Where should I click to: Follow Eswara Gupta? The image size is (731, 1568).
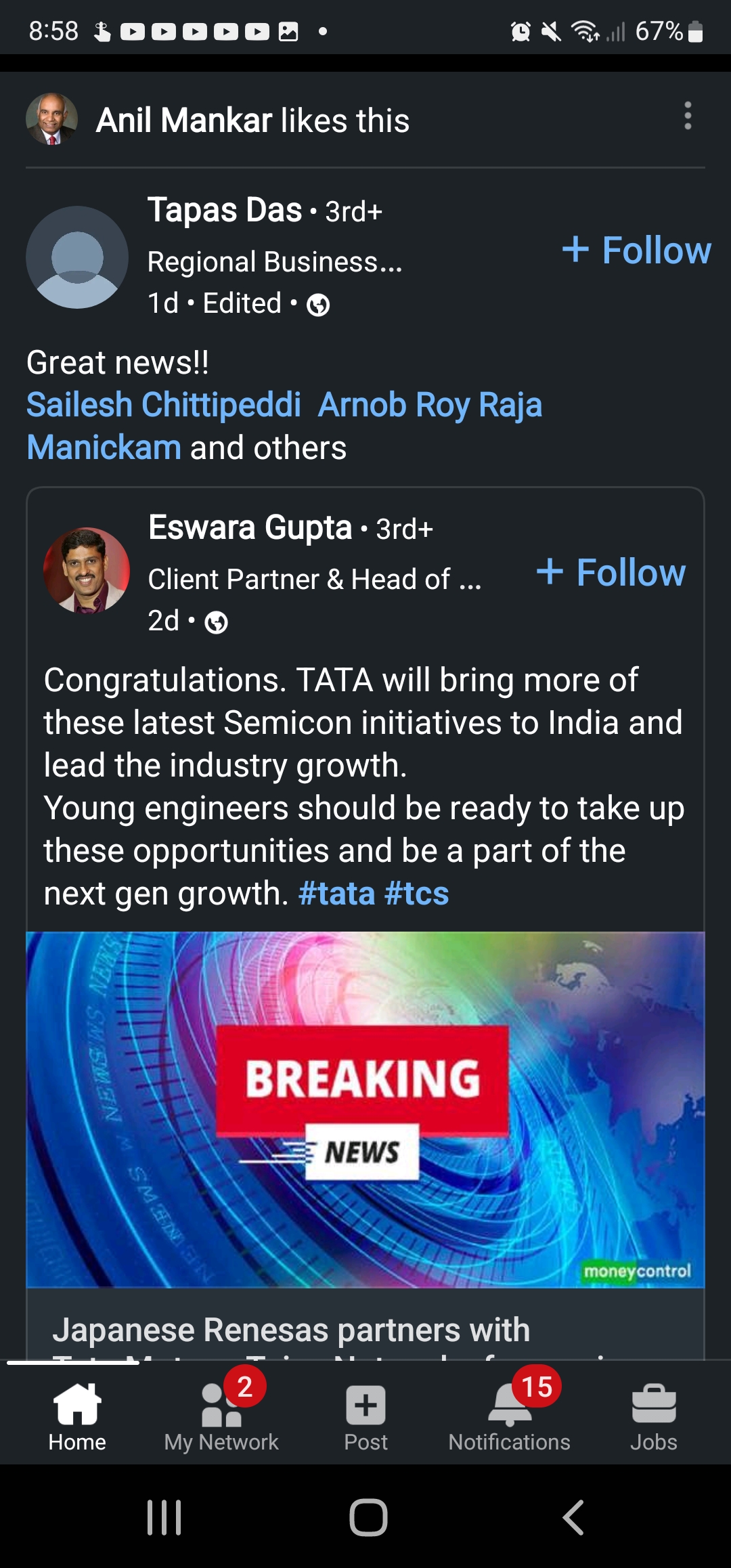click(611, 573)
